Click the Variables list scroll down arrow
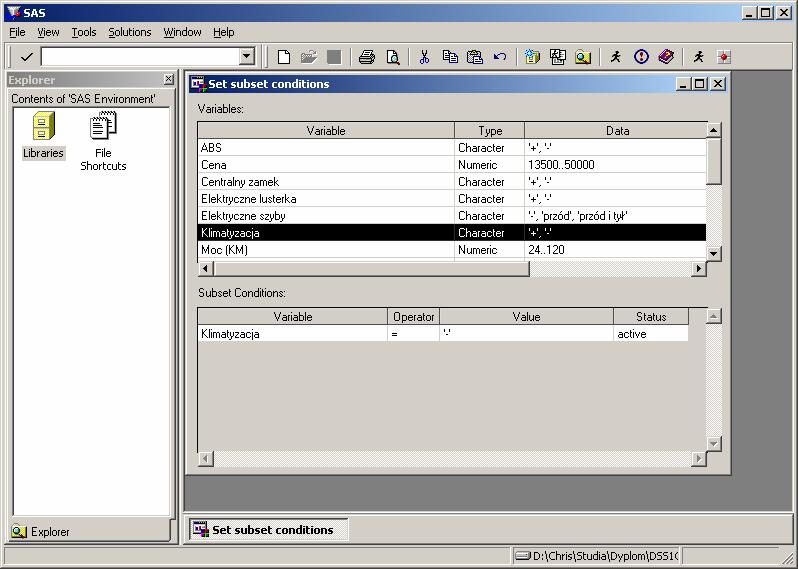798x569 pixels. pos(714,253)
